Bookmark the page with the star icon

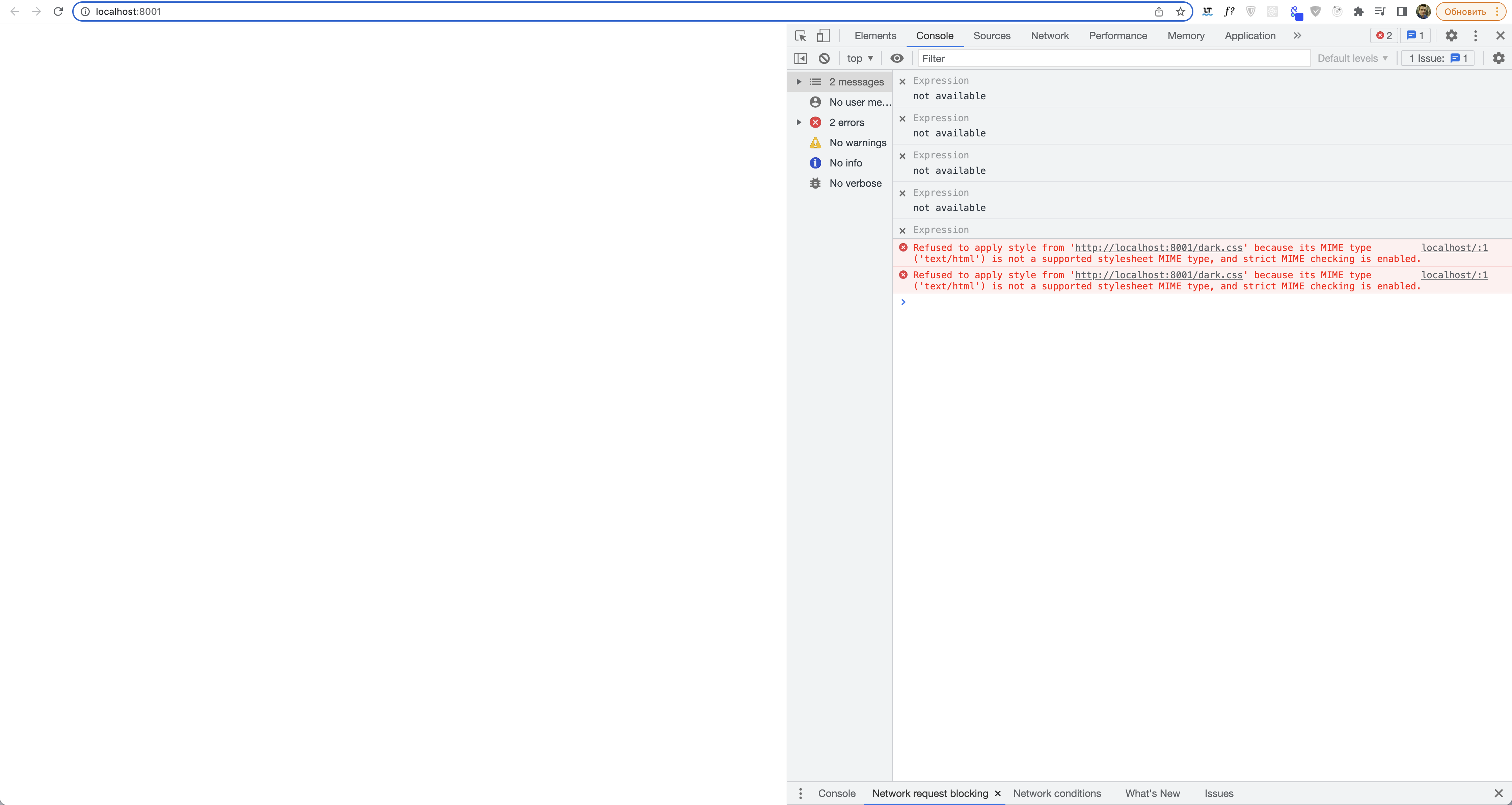(1180, 11)
